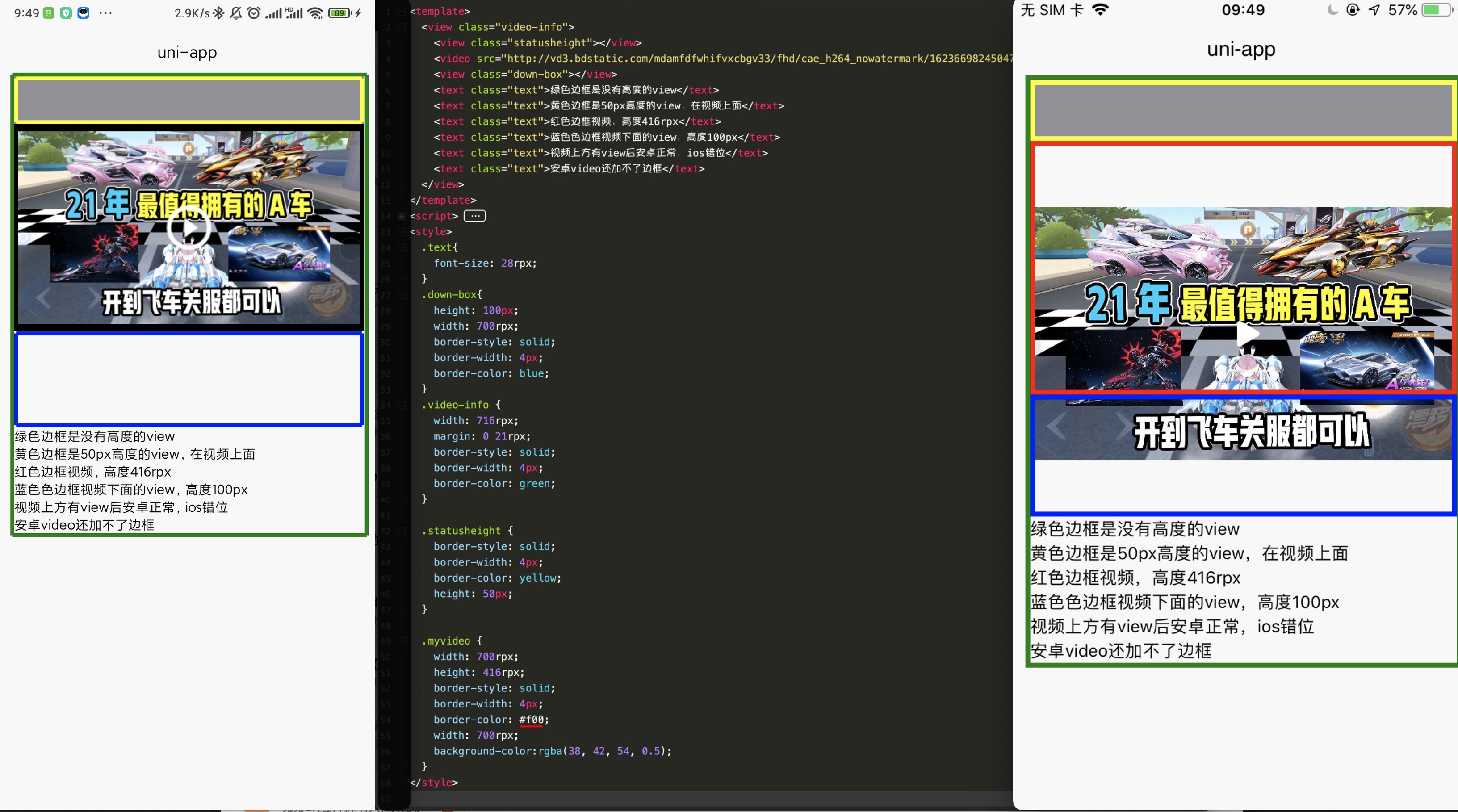This screenshot has width=1458, height=812.
Task: Expand the folded script block
Action: pos(401,216)
